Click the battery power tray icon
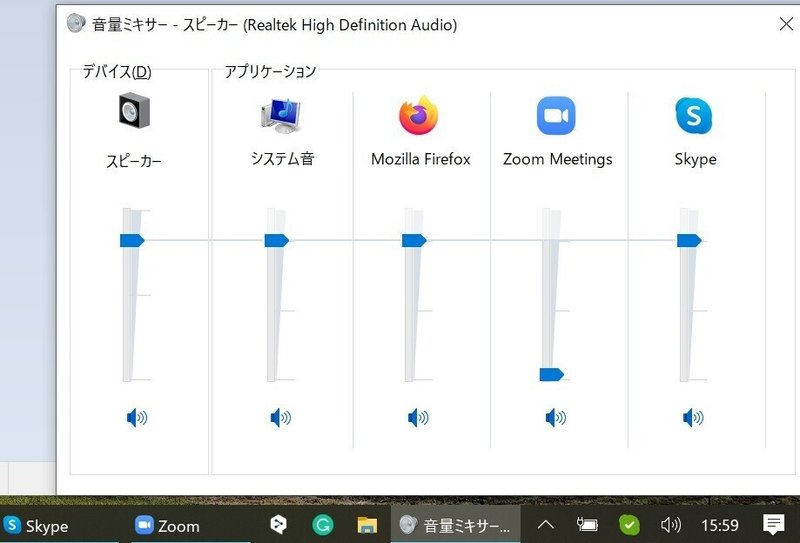The width and height of the screenshot is (800, 543). coord(587,524)
